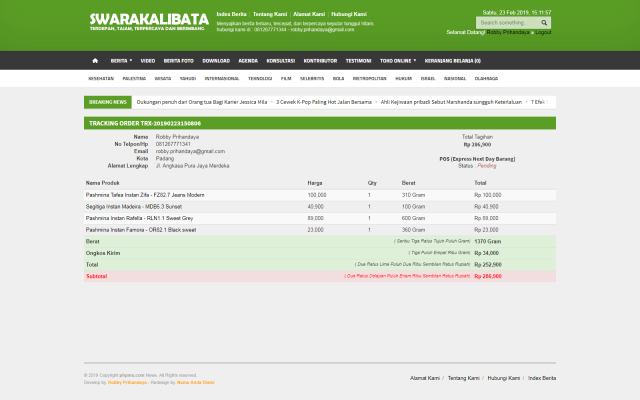
Task: Open the Video menu item
Action: 148,61
